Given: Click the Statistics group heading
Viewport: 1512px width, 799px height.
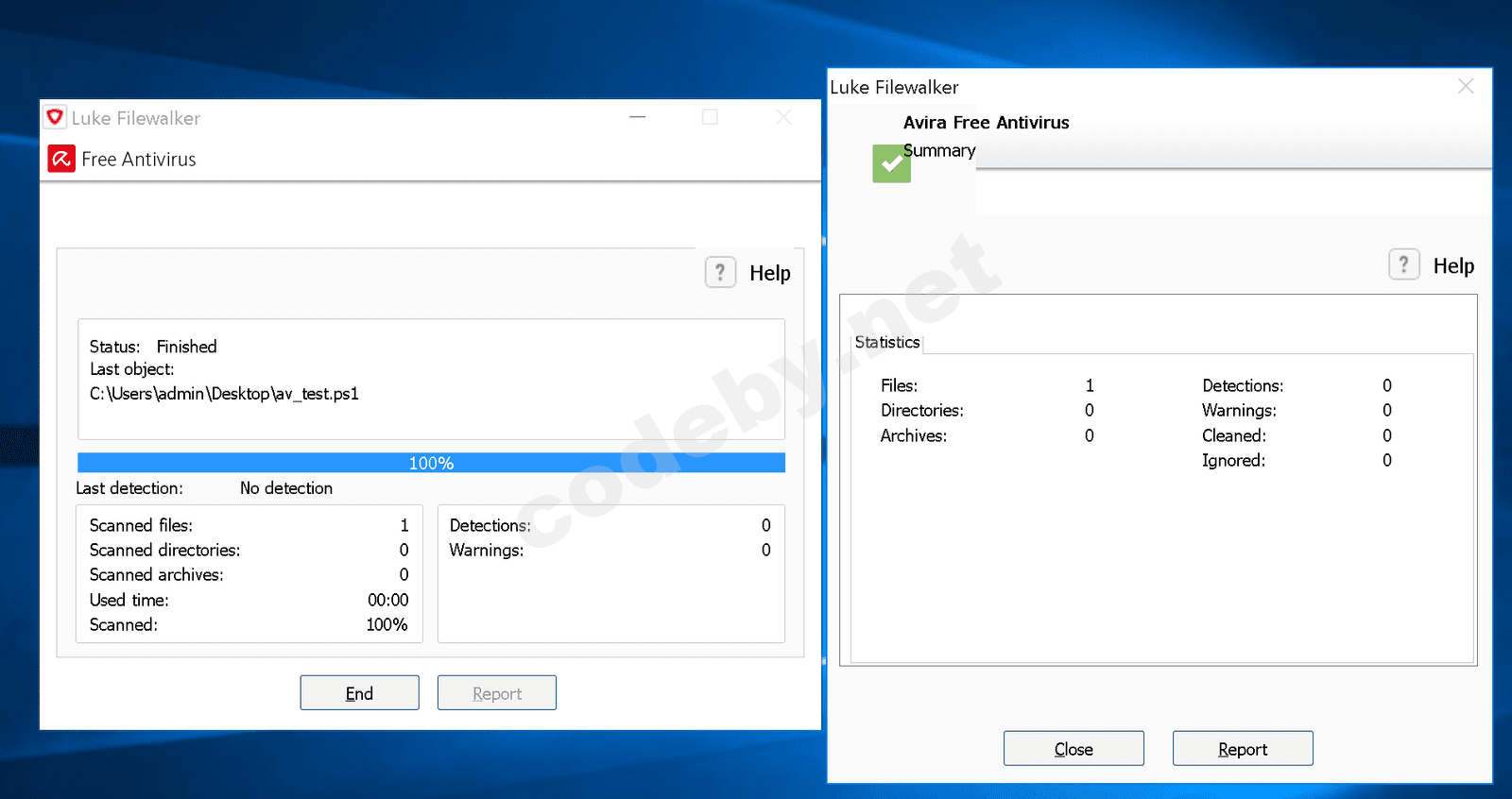Looking at the screenshot, I should click(887, 342).
